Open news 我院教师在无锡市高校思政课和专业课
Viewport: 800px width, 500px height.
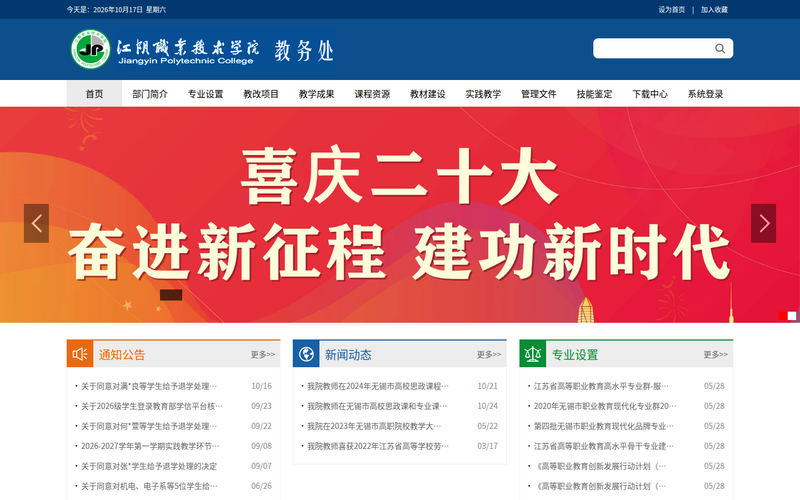377,406
